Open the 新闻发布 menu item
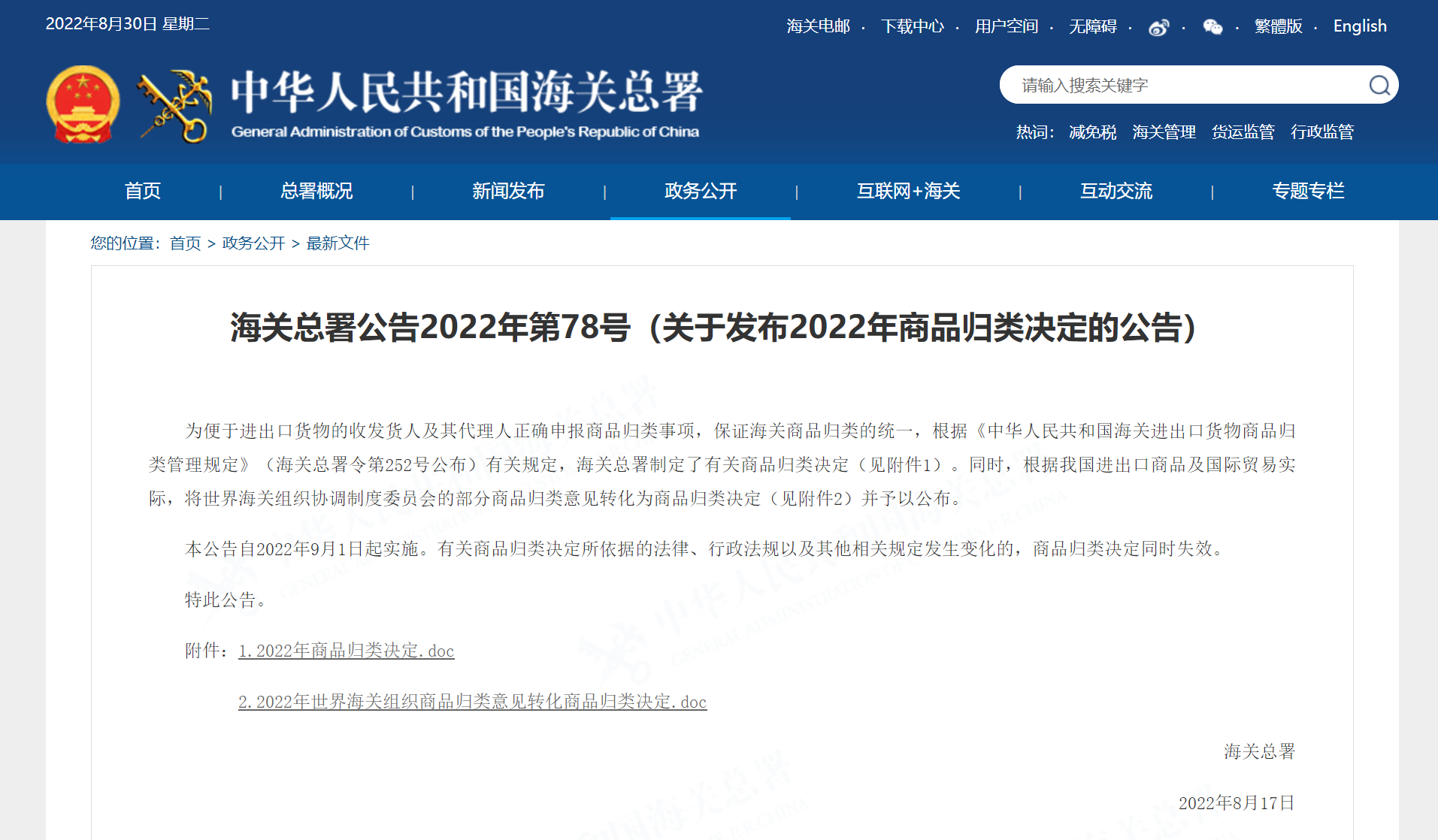 (508, 192)
